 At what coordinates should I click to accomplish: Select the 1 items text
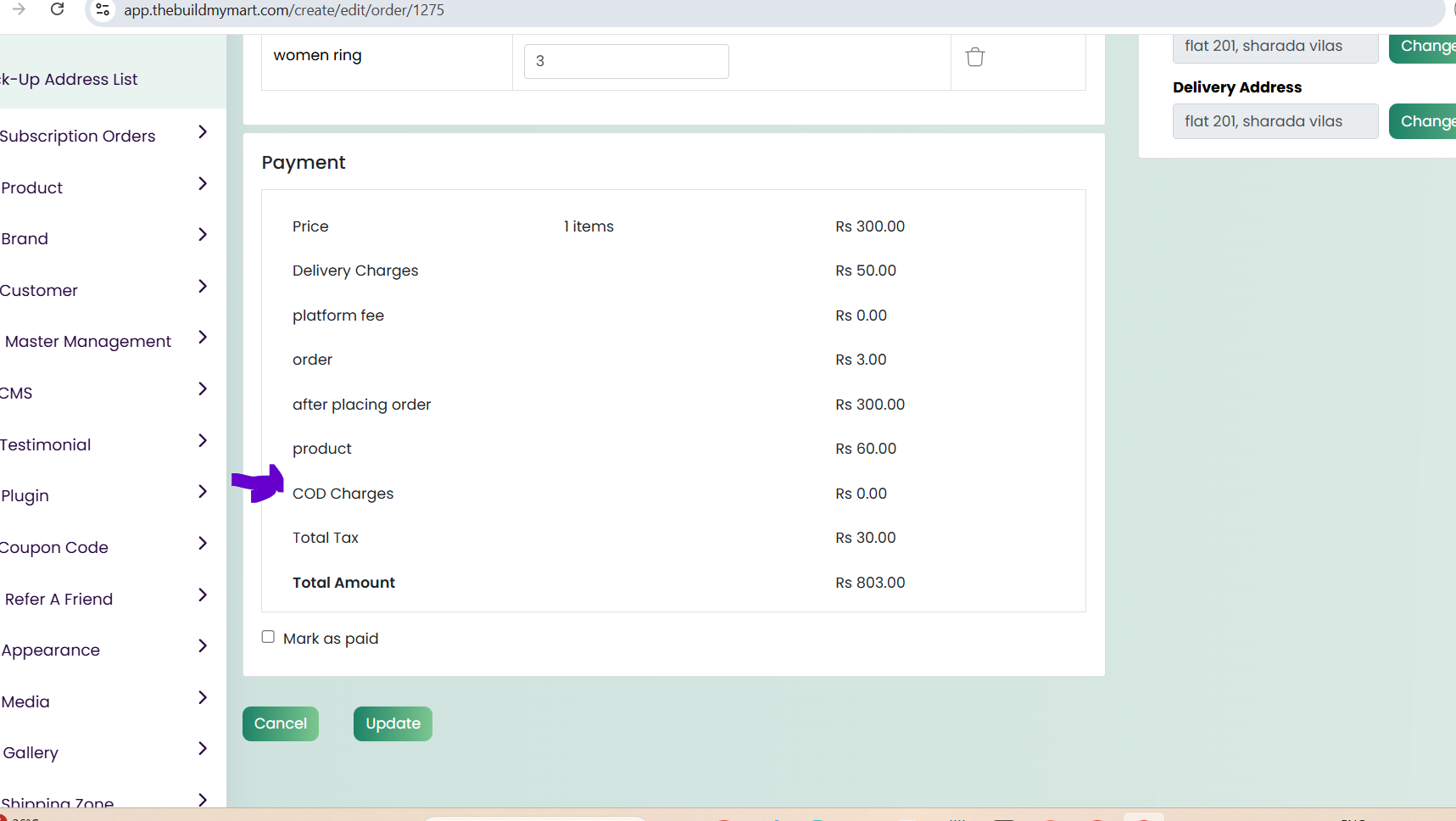click(x=589, y=226)
